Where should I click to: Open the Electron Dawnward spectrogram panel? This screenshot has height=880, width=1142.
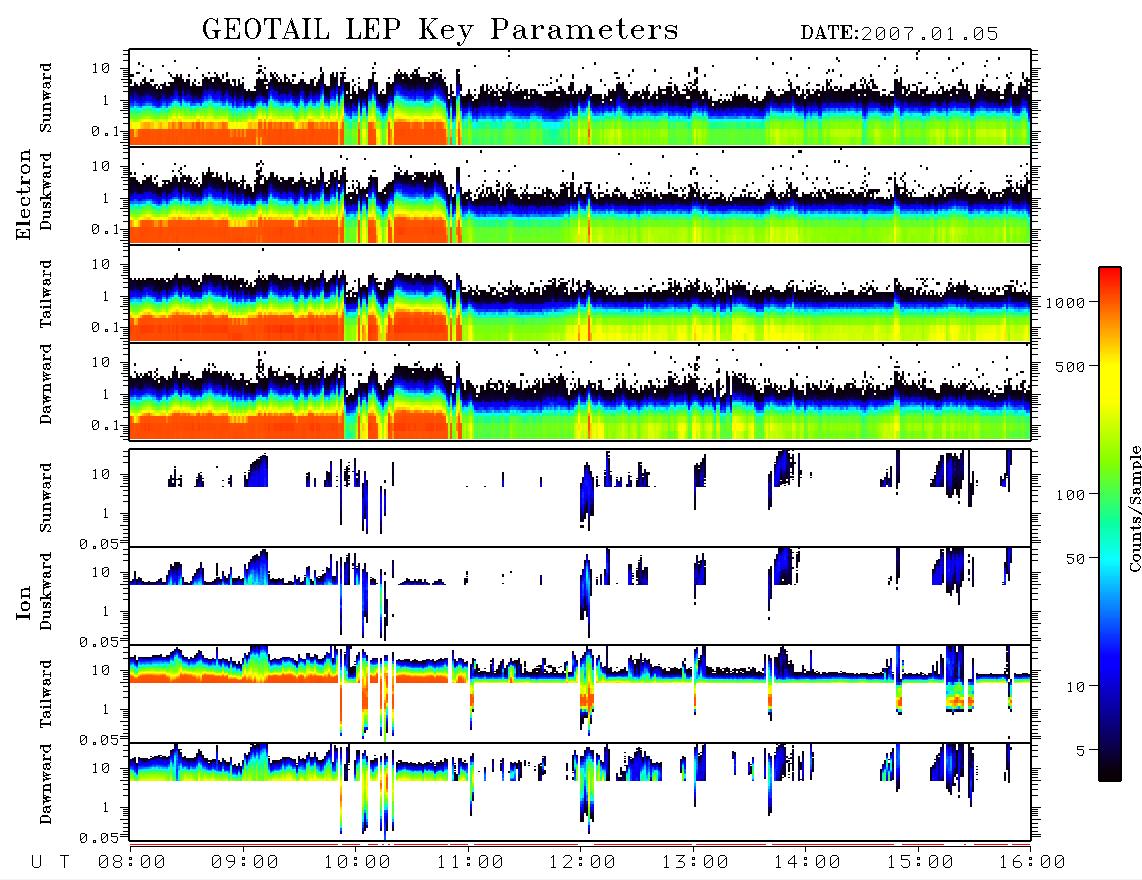point(580,391)
